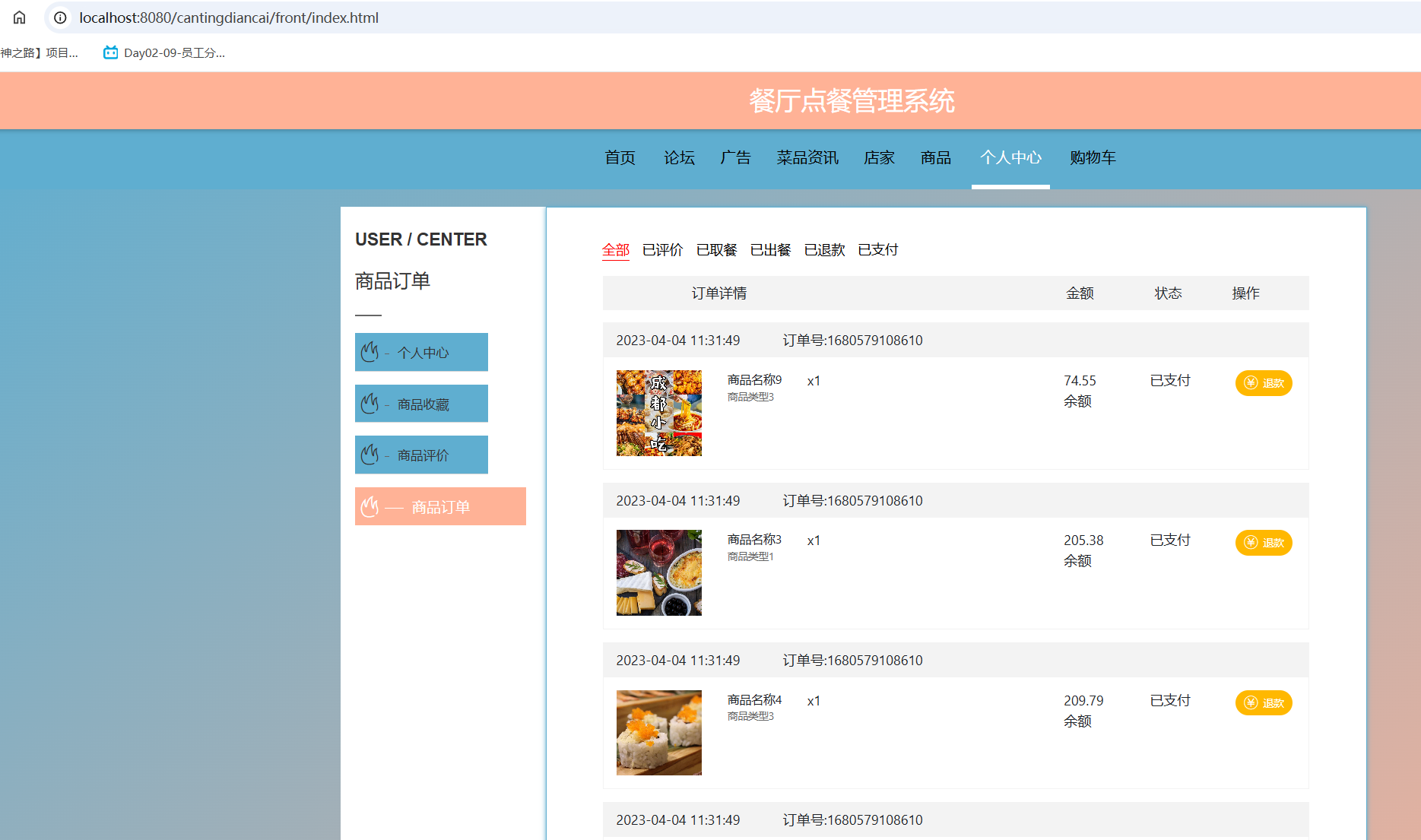Screen dimensions: 1421x840
Task: Click the address bar URL field
Action: pos(228,17)
